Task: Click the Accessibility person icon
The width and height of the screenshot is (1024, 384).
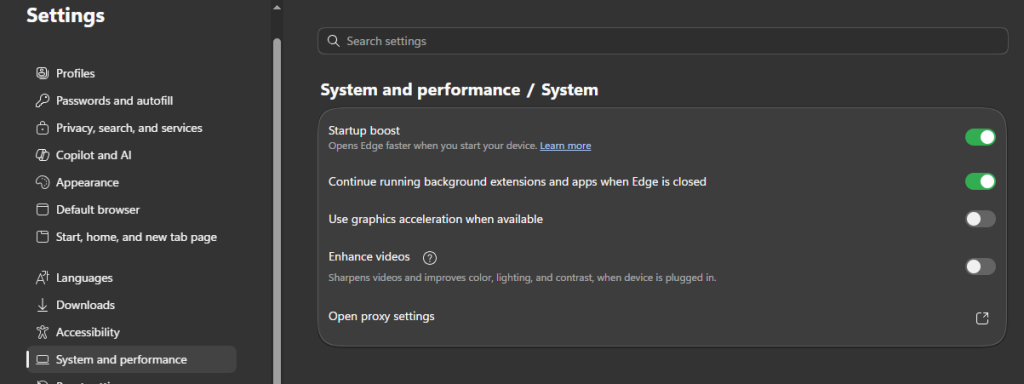Action: tap(42, 332)
